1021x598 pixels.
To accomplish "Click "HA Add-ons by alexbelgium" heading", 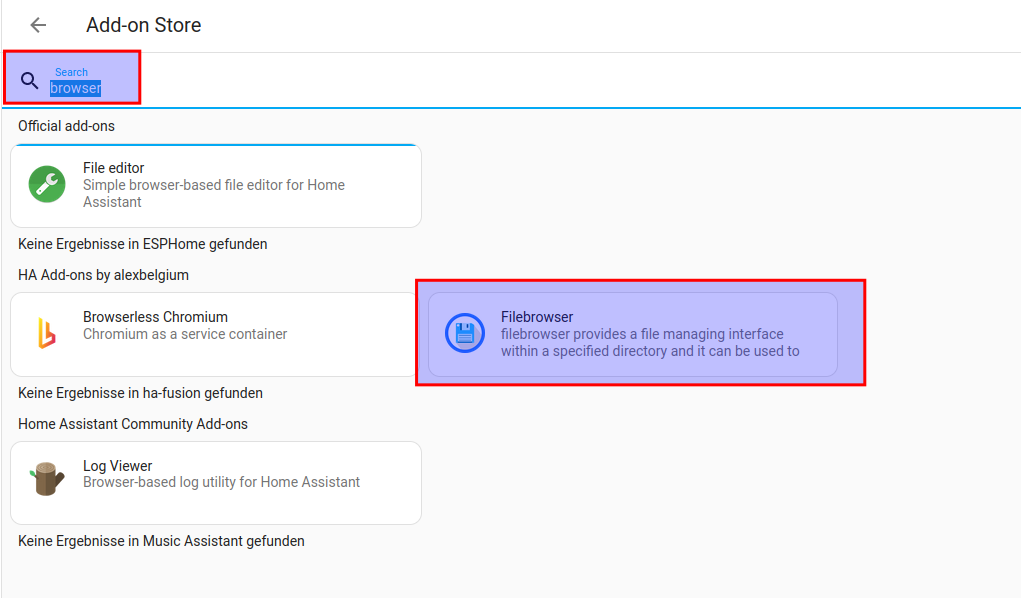I will 103,274.
